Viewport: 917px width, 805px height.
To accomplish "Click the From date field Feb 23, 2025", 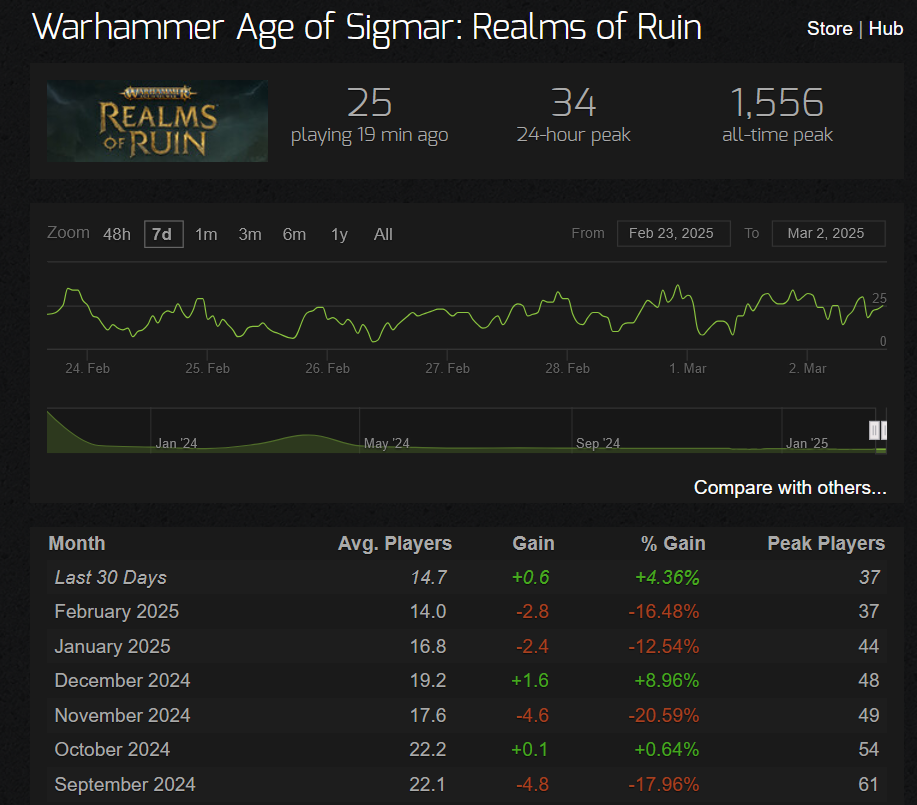I will click(673, 233).
